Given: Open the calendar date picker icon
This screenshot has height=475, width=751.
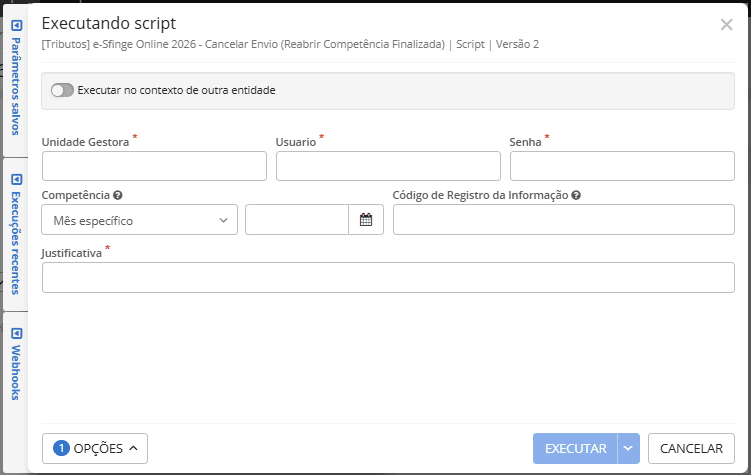Looking at the screenshot, I should (x=365, y=220).
